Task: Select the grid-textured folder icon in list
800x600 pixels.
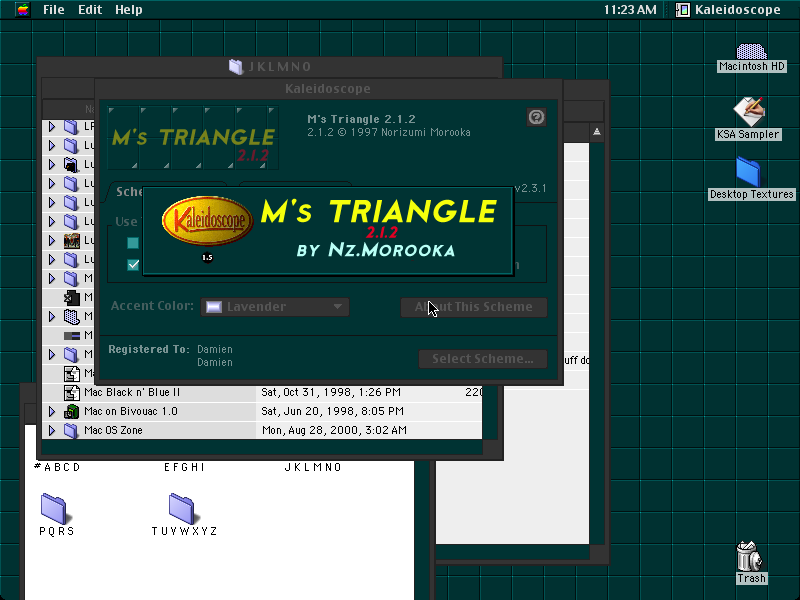Action: point(71,316)
